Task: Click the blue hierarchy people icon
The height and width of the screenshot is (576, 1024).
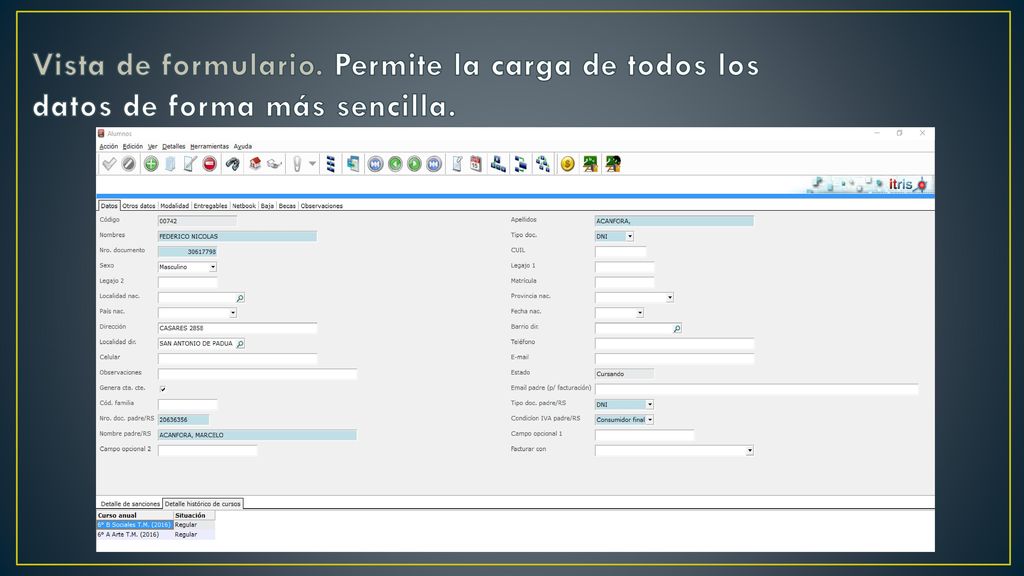Action: coord(498,164)
